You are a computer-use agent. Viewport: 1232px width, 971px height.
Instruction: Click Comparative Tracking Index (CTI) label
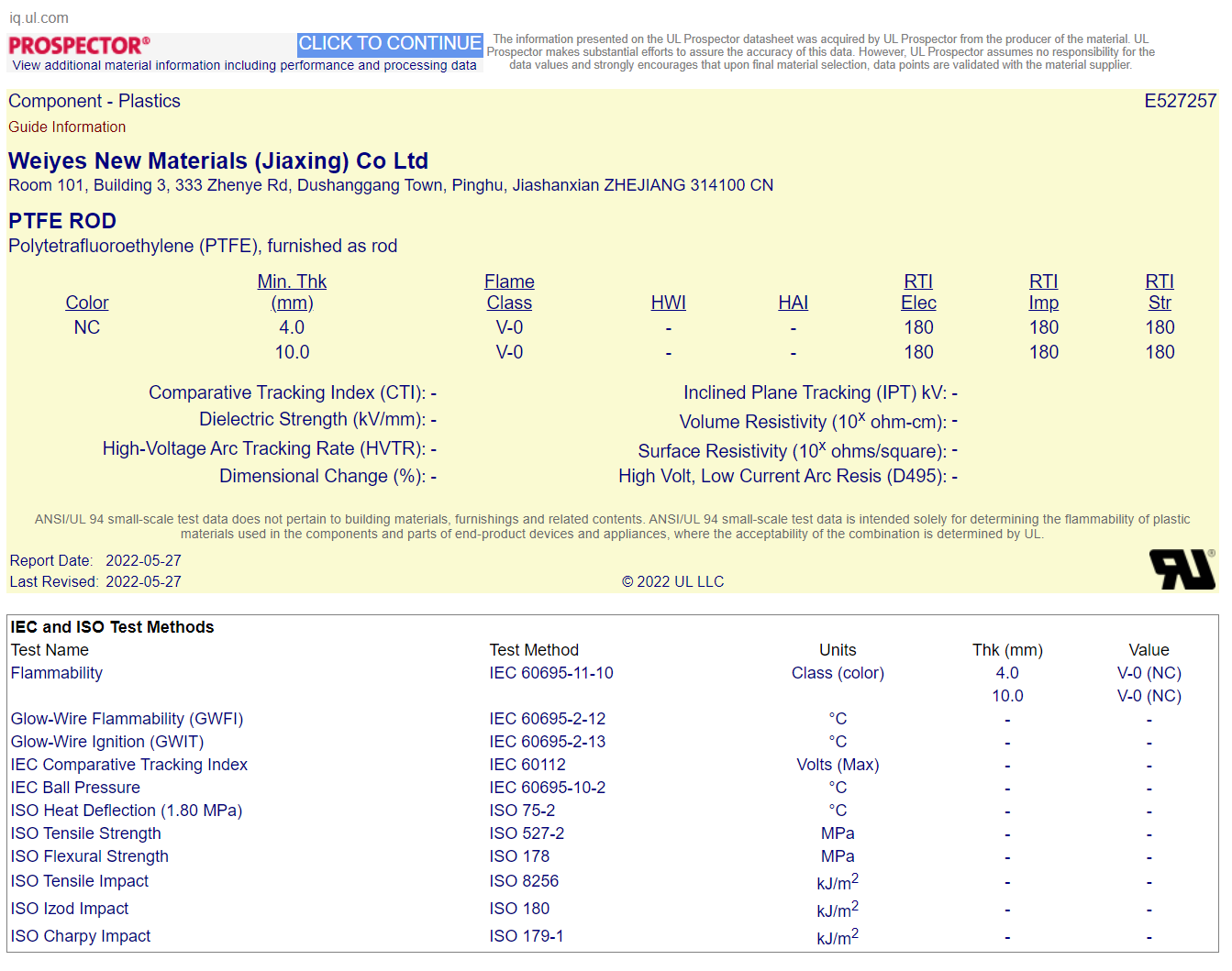(287, 392)
